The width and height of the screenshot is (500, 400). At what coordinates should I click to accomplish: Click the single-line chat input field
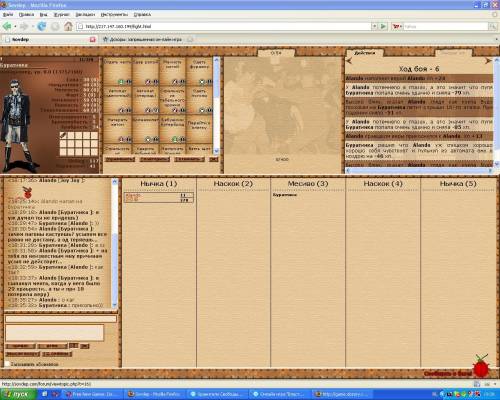[x=61, y=319]
